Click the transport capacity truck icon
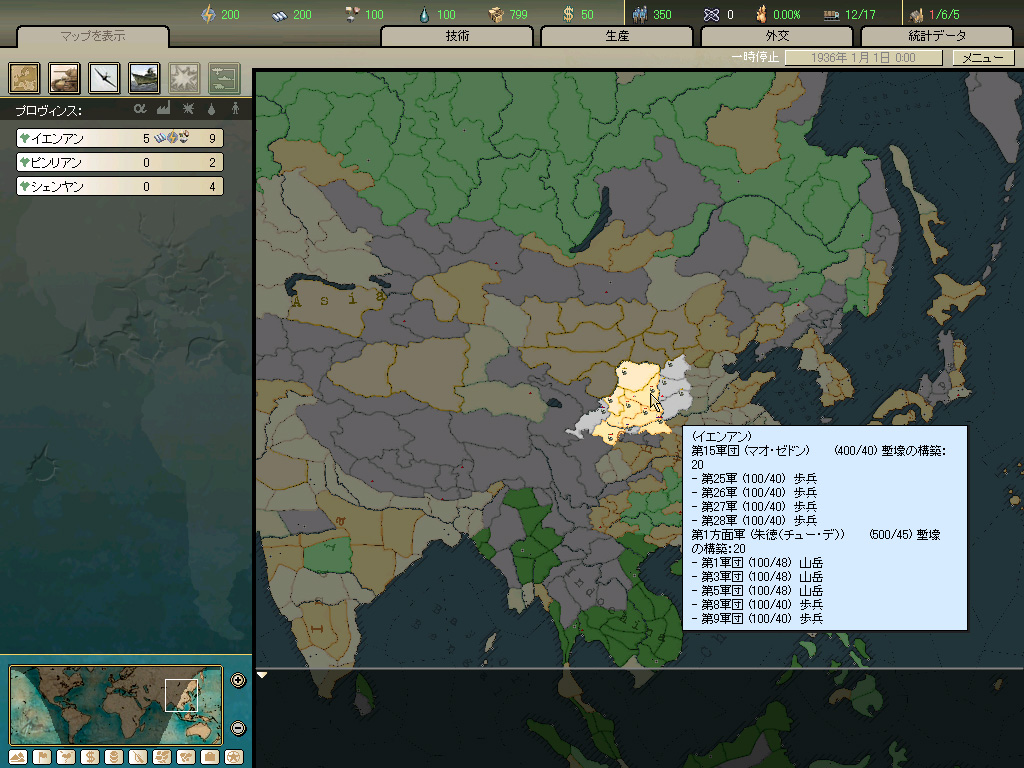 tap(831, 15)
